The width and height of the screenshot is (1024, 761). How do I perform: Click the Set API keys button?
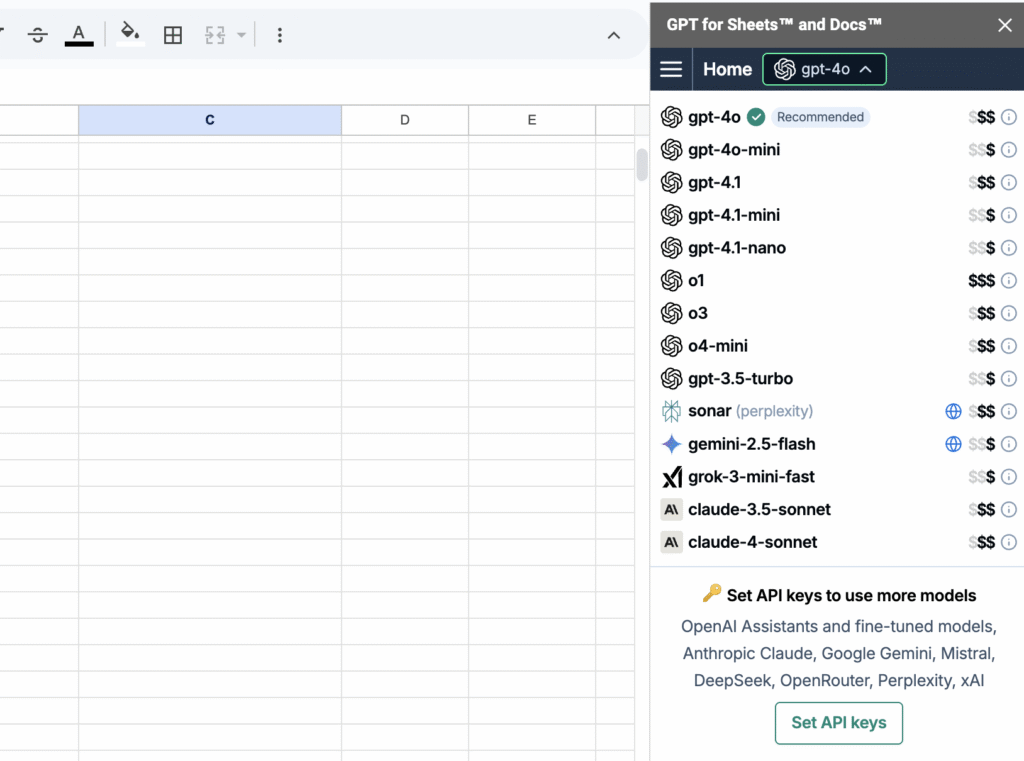click(839, 722)
